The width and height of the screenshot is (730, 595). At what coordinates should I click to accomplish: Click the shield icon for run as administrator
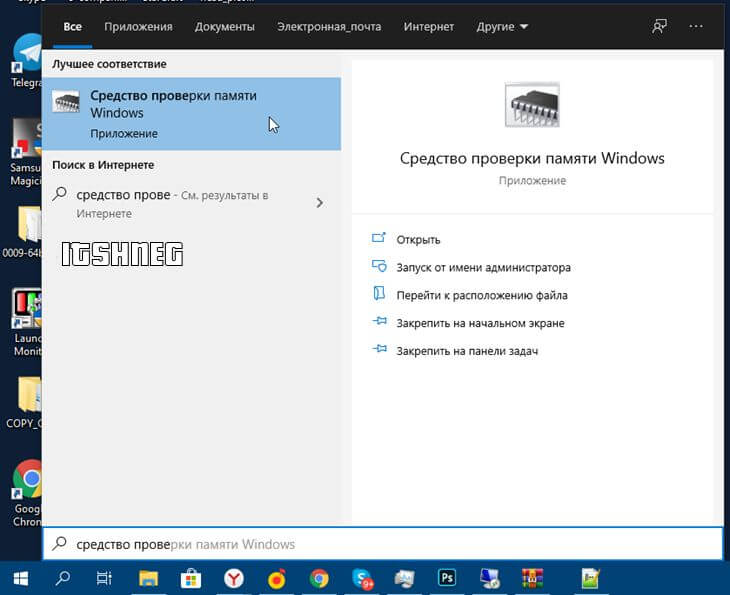[379, 266]
